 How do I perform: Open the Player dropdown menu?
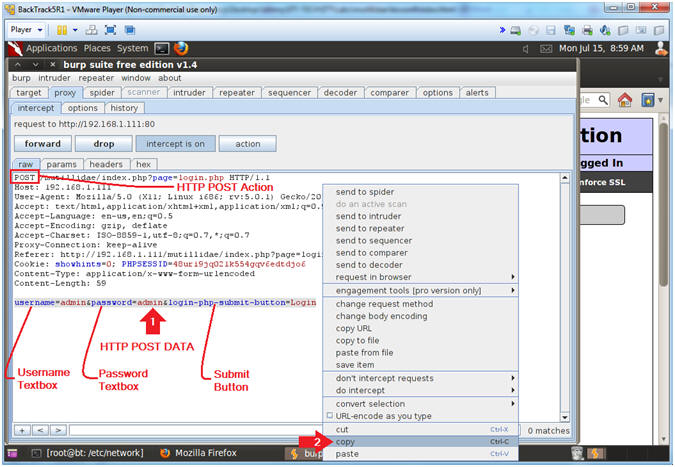click(26, 30)
